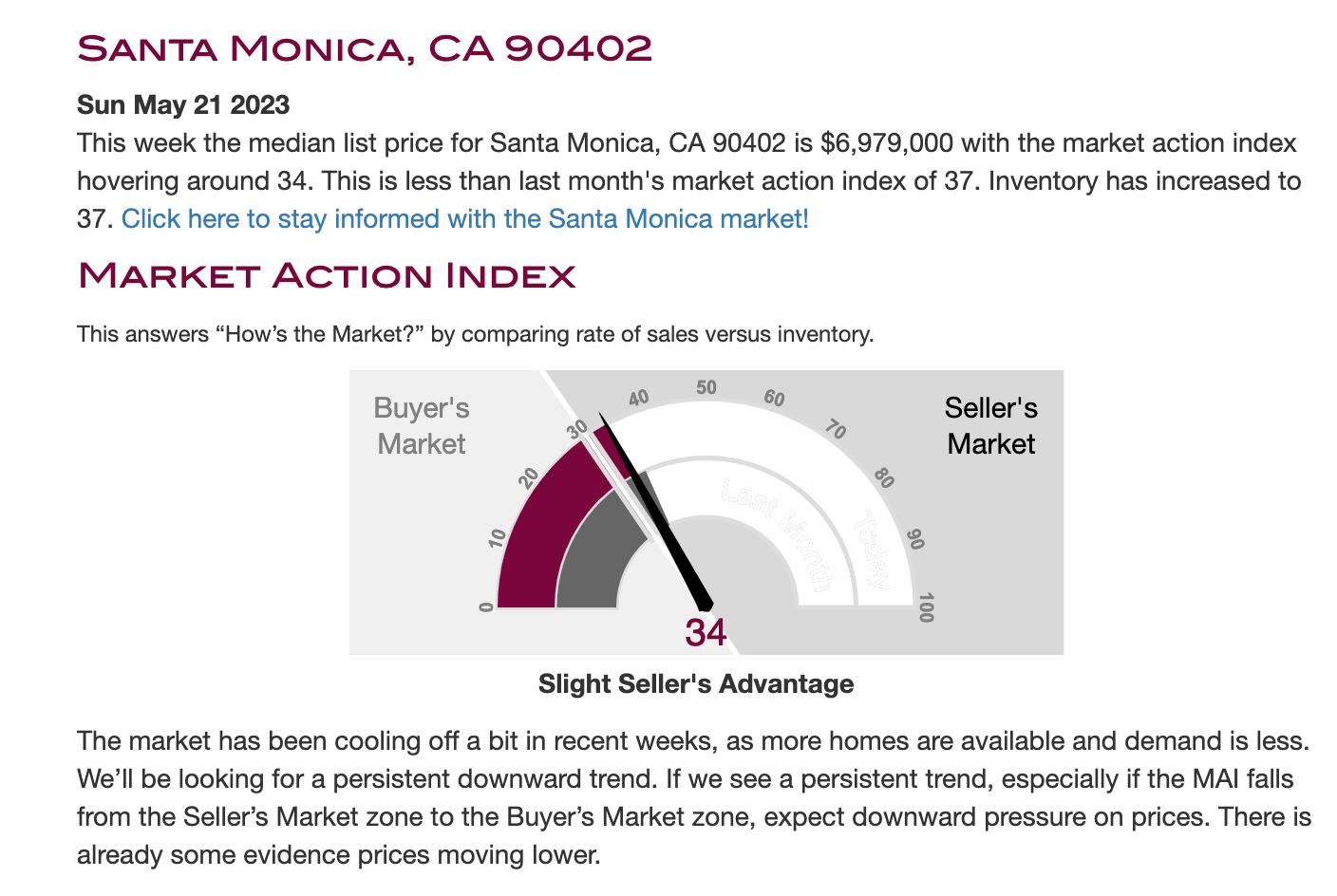Select the Seller's Market label on gauge
Viewport: 1337px width, 896px height.
pos(991,426)
